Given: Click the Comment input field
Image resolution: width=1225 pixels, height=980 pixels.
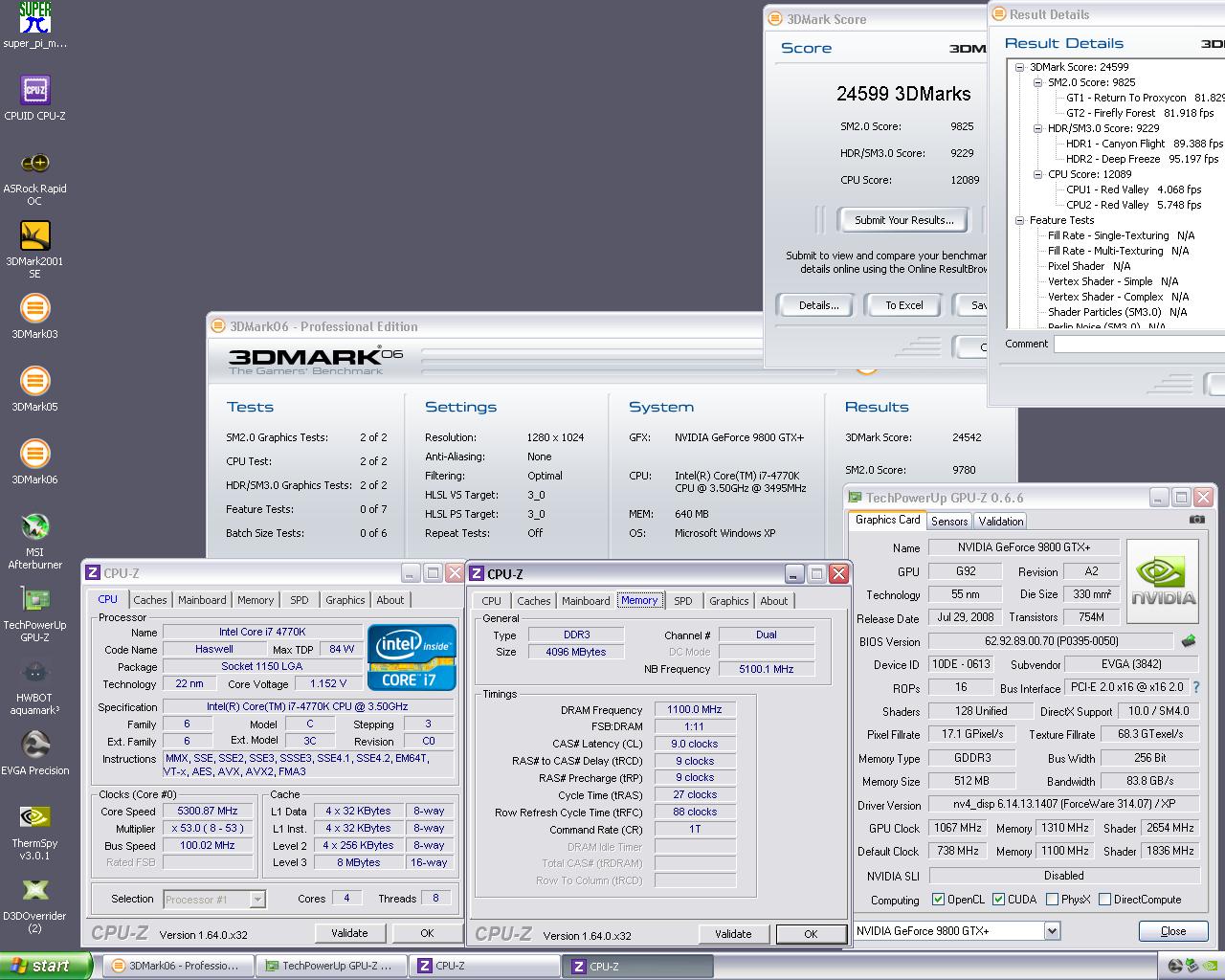Looking at the screenshot, I should (x=1139, y=344).
